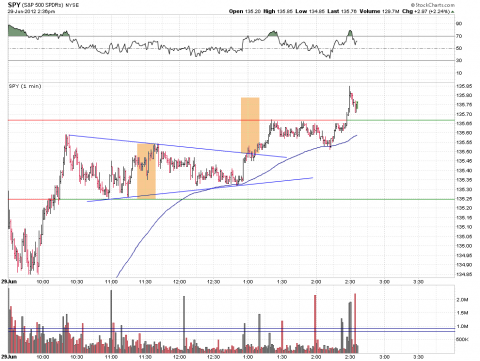Click the 1.5M volume axis label
Viewport: 480px width, 361px height.
point(462,313)
